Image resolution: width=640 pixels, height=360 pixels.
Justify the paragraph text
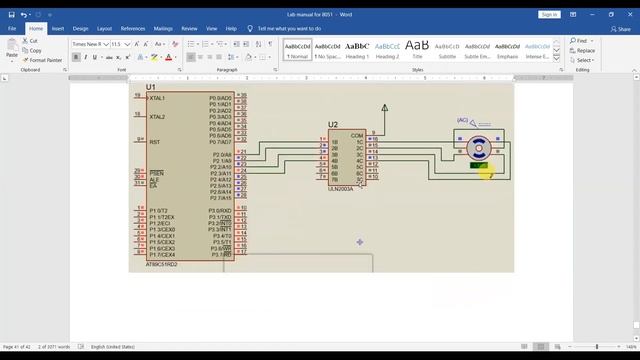219,58
